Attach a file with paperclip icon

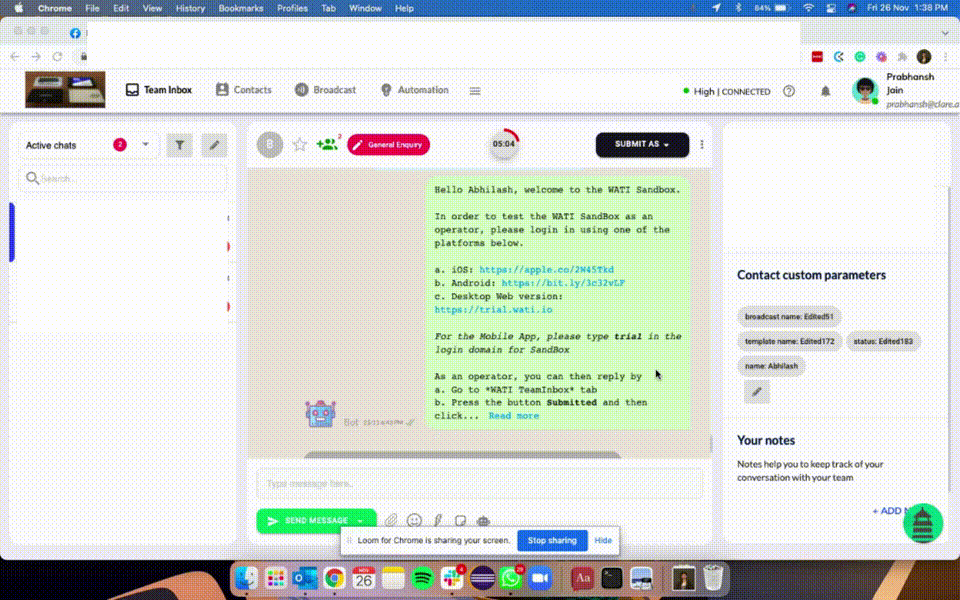(x=391, y=520)
